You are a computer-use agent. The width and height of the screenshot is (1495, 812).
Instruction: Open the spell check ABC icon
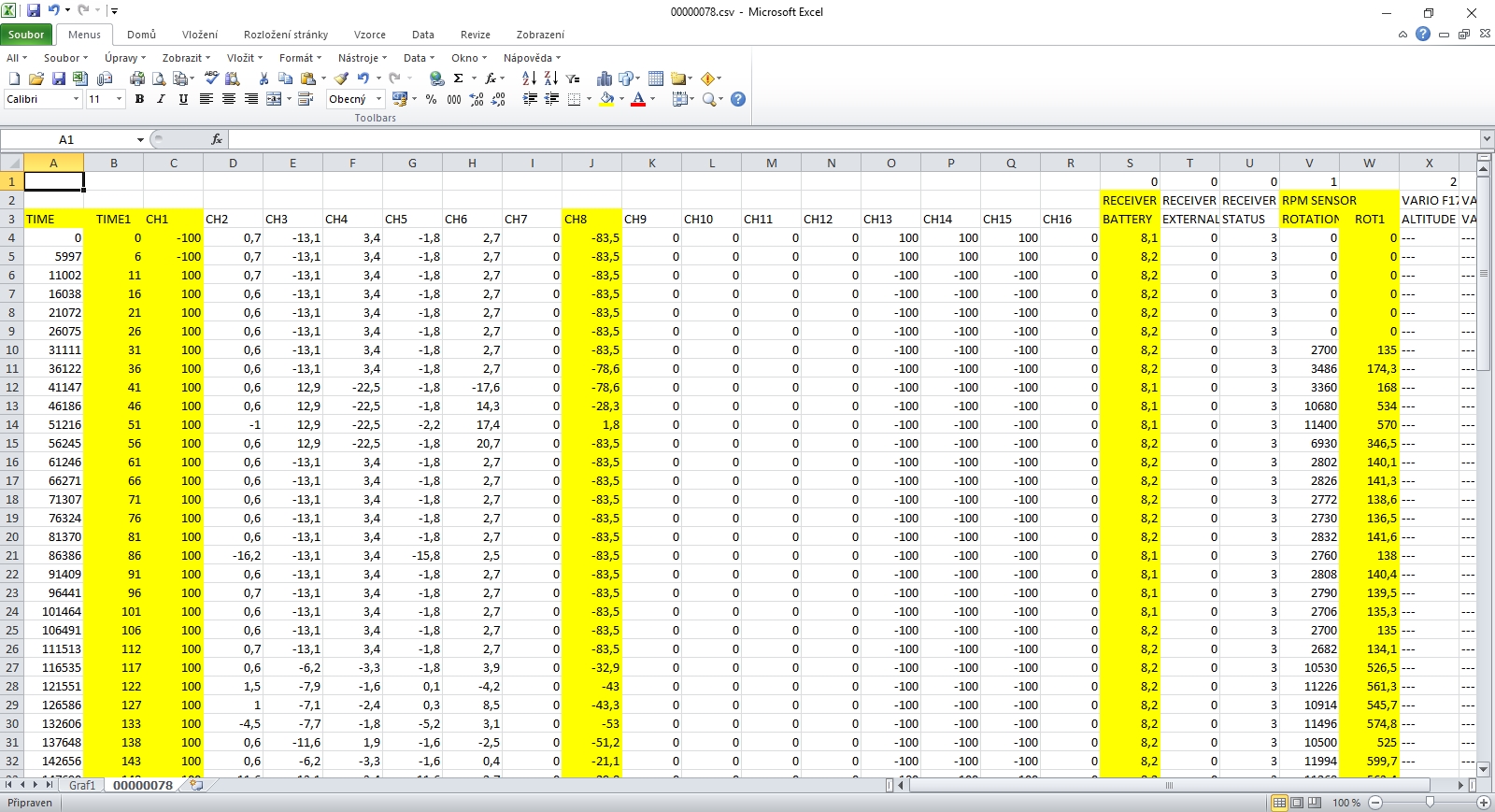click(x=211, y=78)
